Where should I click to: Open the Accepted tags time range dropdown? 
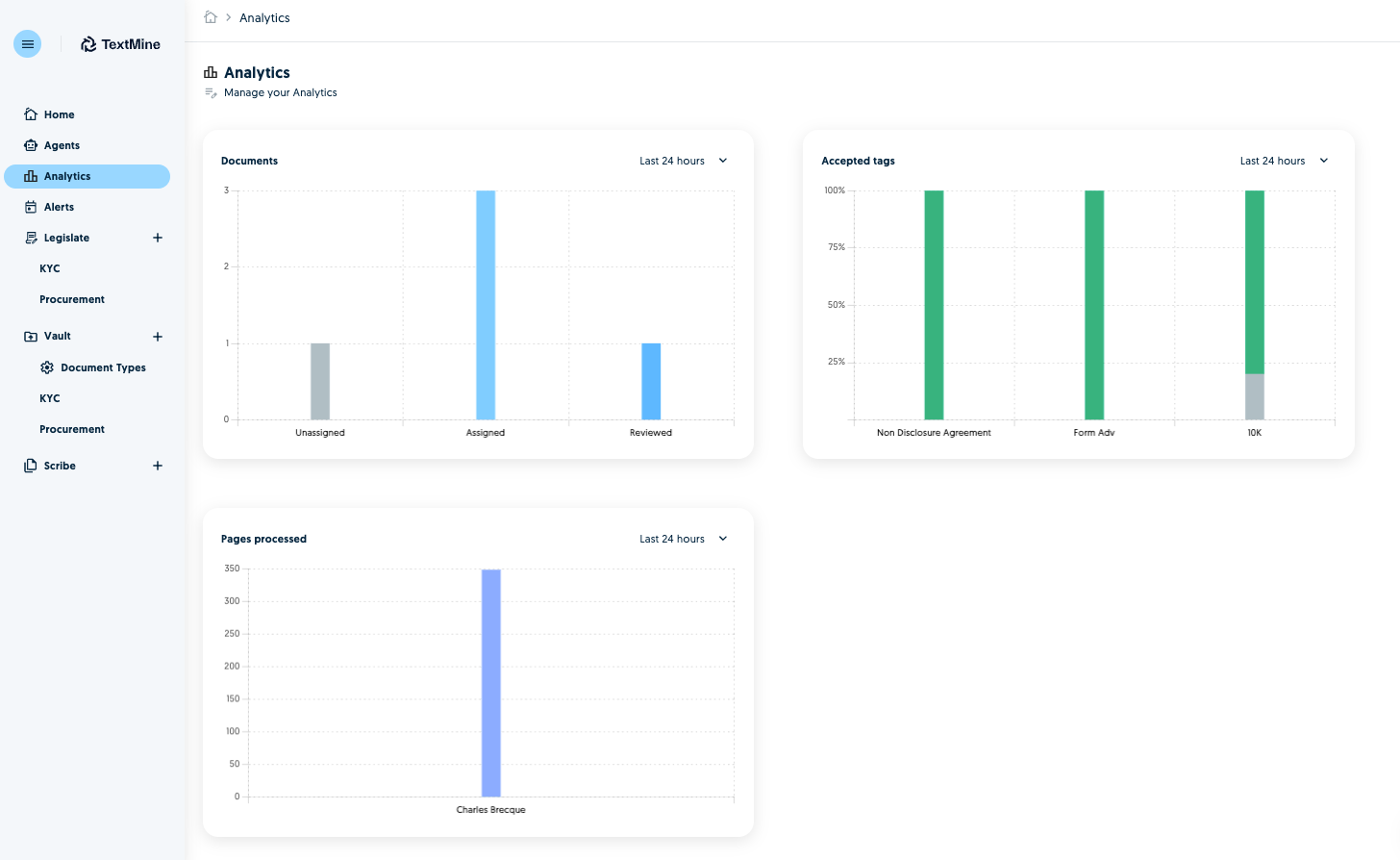[1284, 161]
